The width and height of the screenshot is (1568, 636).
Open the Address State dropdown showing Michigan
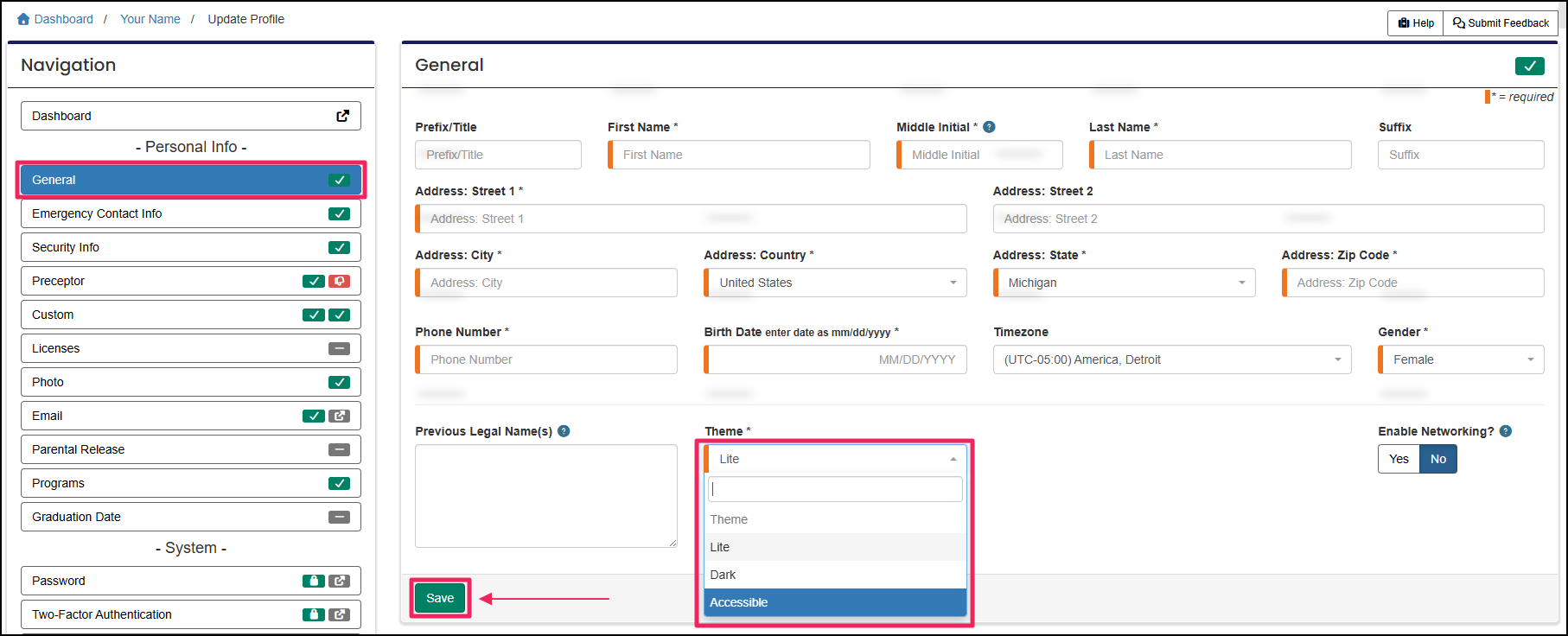(1124, 283)
